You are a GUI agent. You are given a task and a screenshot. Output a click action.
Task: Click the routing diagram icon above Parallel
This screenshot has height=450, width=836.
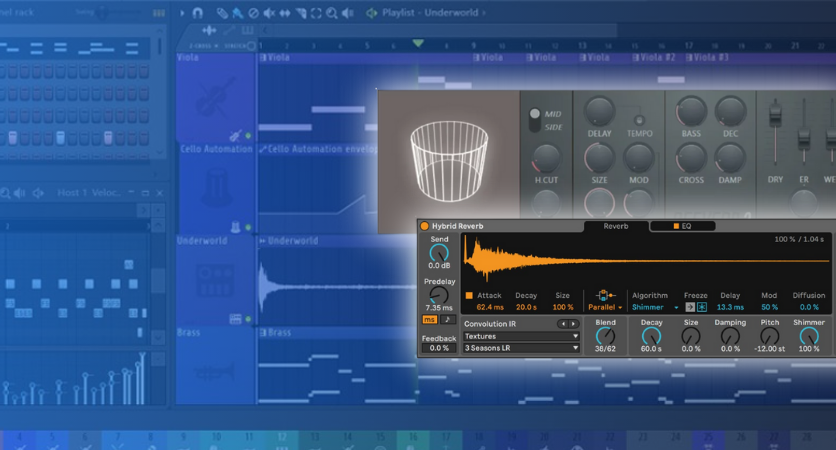(x=604, y=295)
